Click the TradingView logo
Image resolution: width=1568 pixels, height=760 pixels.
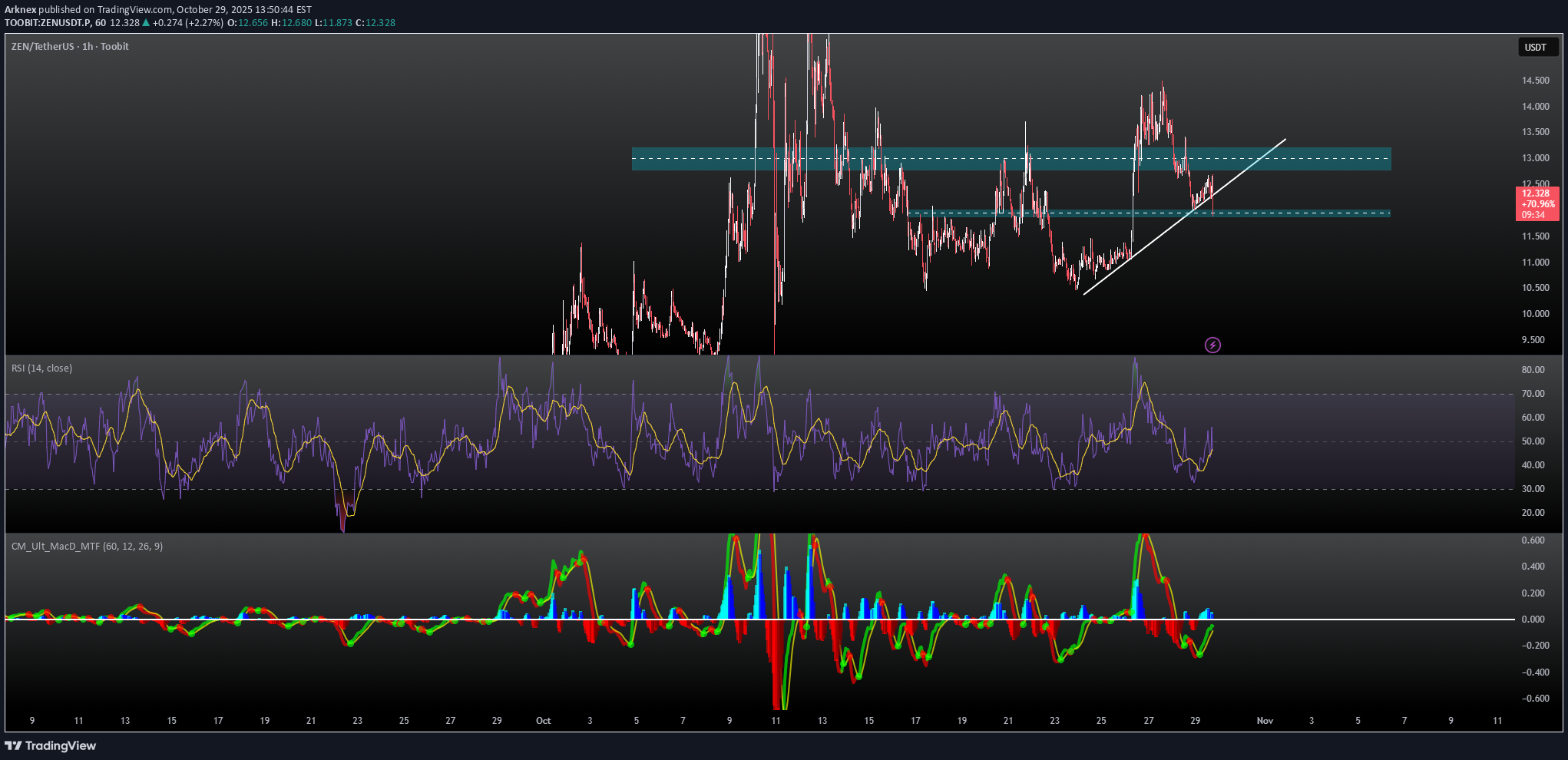pyautogui.click(x=51, y=745)
